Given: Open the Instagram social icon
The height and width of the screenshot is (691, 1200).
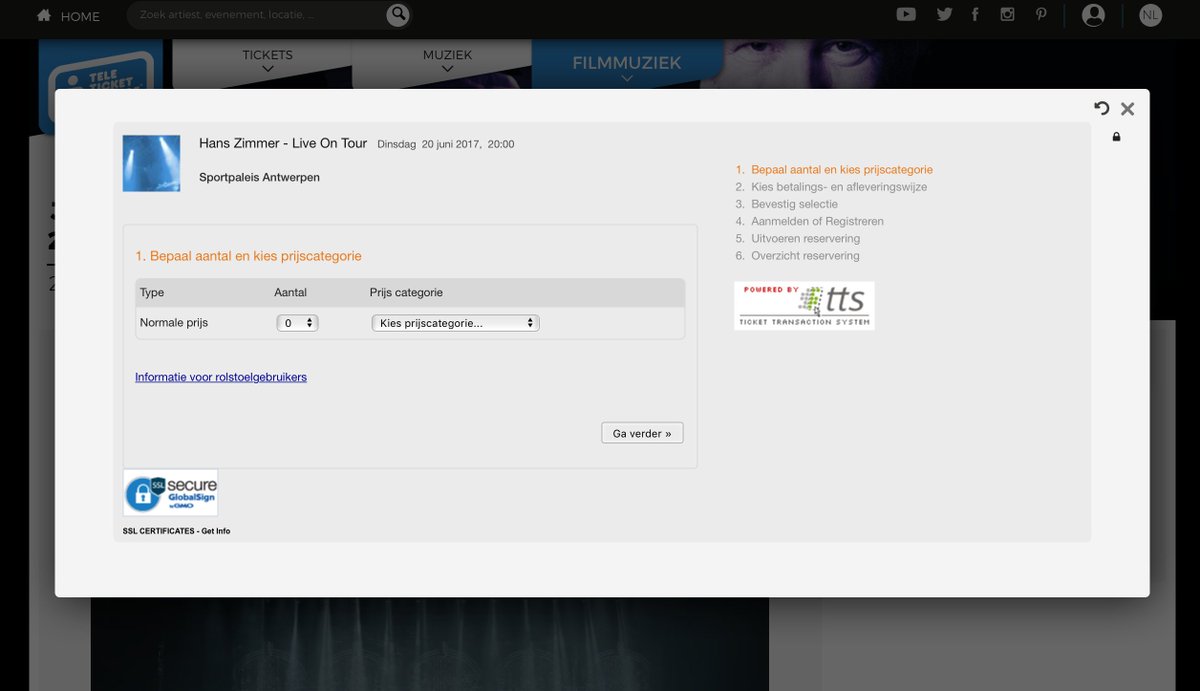Looking at the screenshot, I should click(x=1008, y=14).
